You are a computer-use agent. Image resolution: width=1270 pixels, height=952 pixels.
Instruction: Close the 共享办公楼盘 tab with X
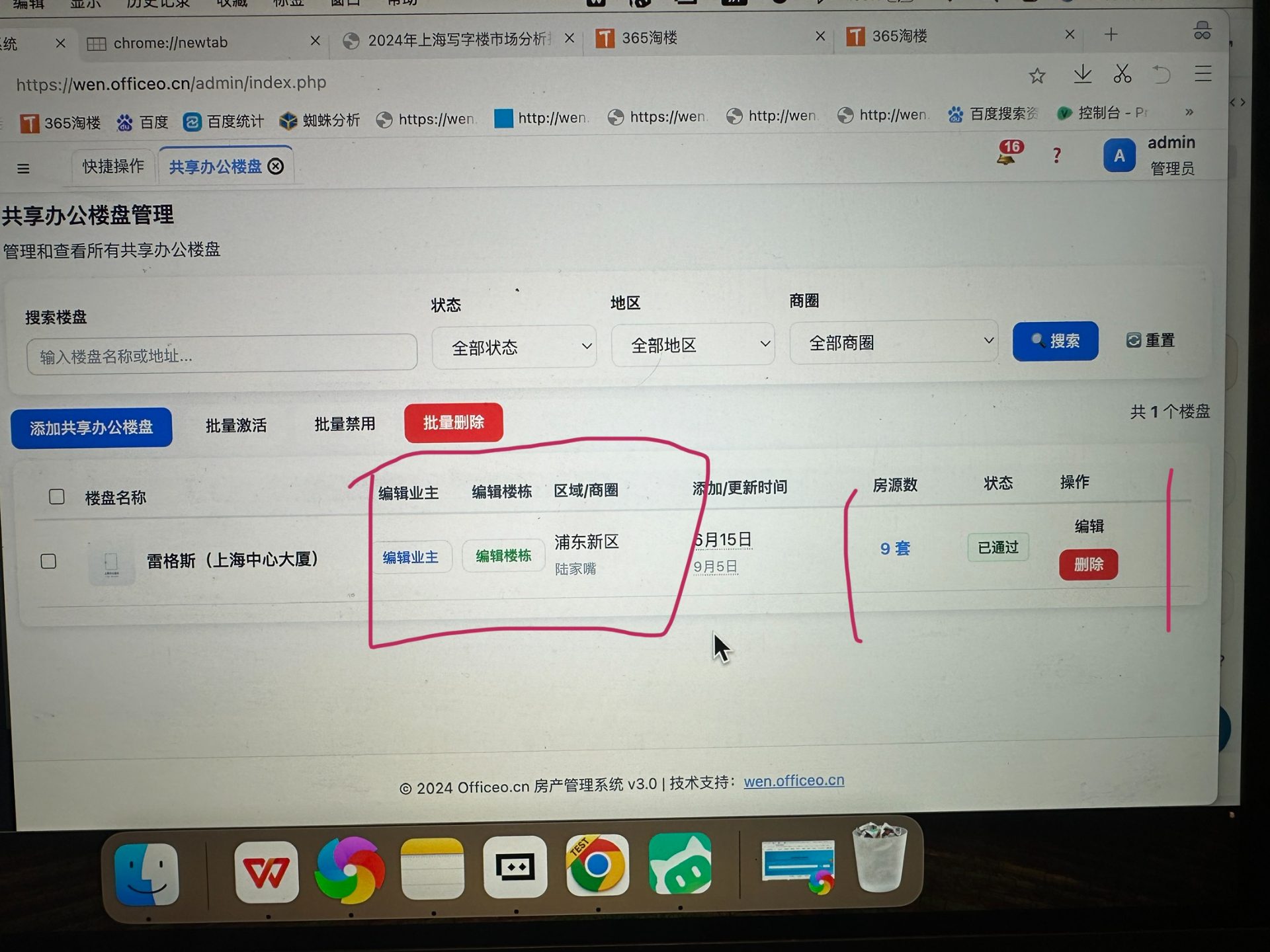[276, 166]
